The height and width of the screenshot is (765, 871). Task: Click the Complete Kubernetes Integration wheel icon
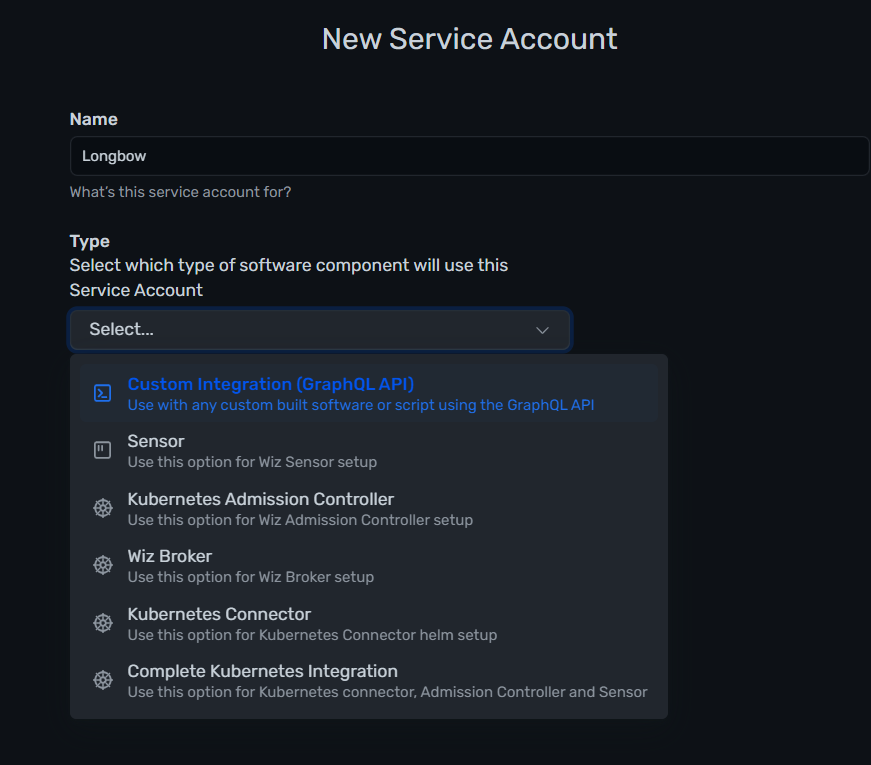coord(103,680)
